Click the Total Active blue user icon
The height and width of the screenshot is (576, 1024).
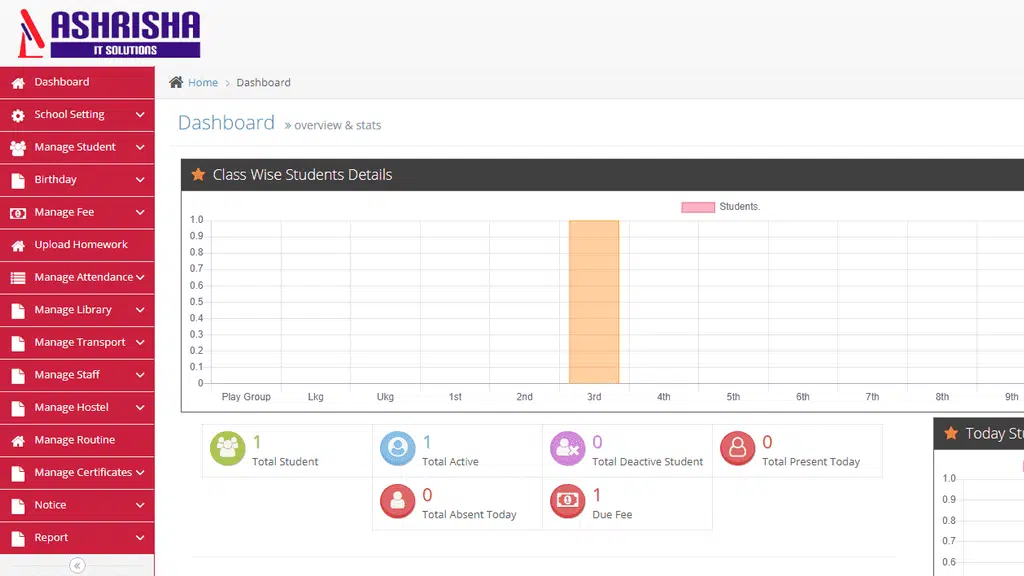398,449
